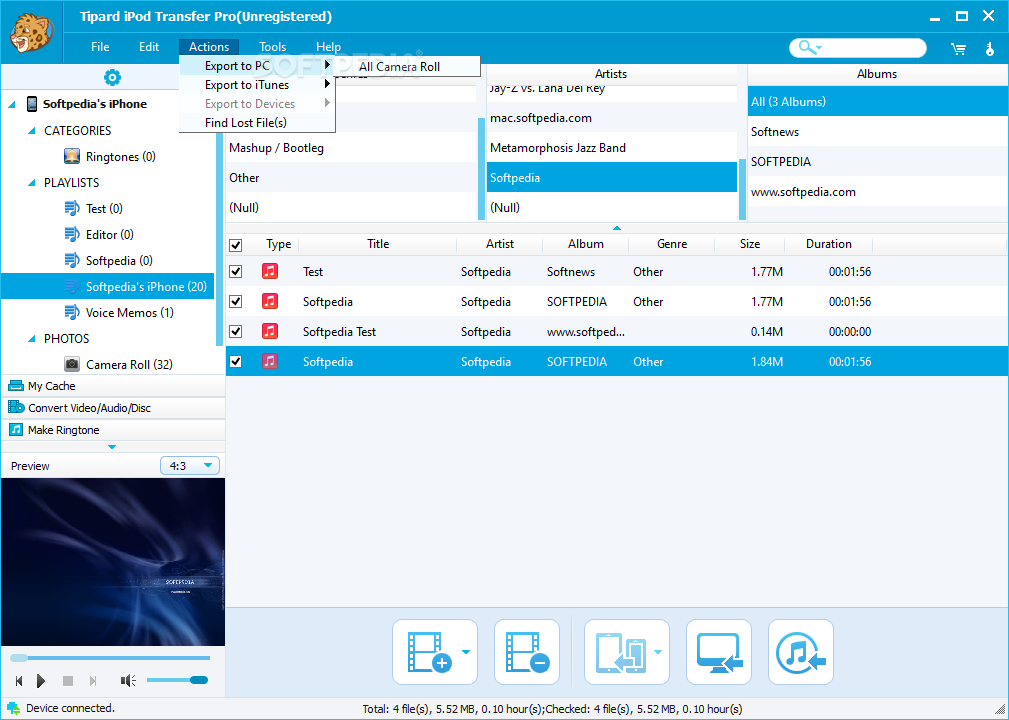Click the Ringtones category icon

click(72, 156)
